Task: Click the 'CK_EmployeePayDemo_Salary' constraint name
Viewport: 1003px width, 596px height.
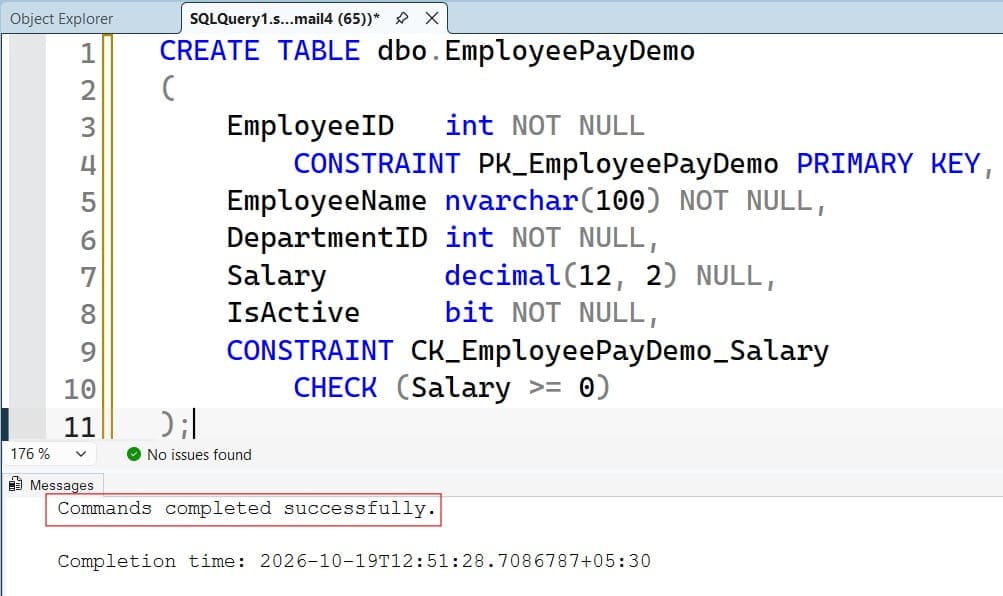Action: [x=619, y=351]
